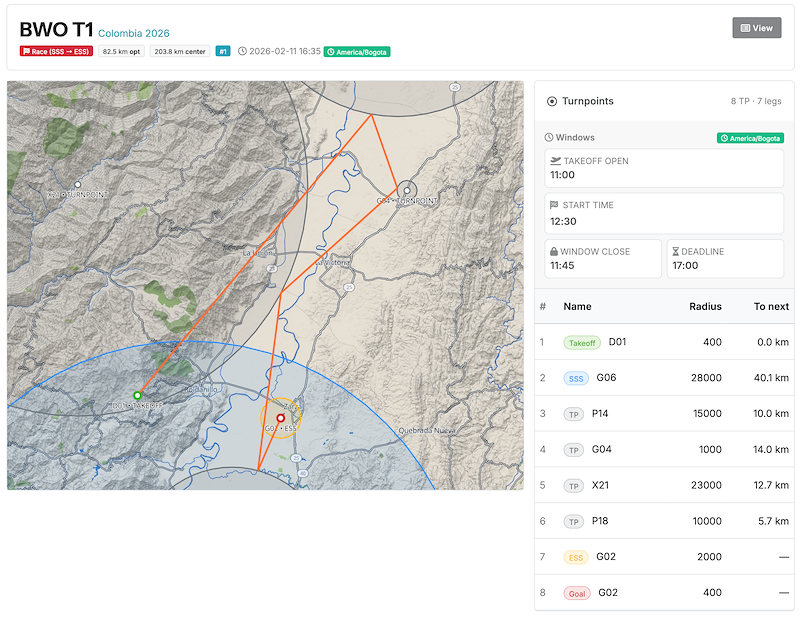The width and height of the screenshot is (800, 619).
Task: Click the lock icon on the WINDOW CLOSE card
Action: tap(553, 251)
